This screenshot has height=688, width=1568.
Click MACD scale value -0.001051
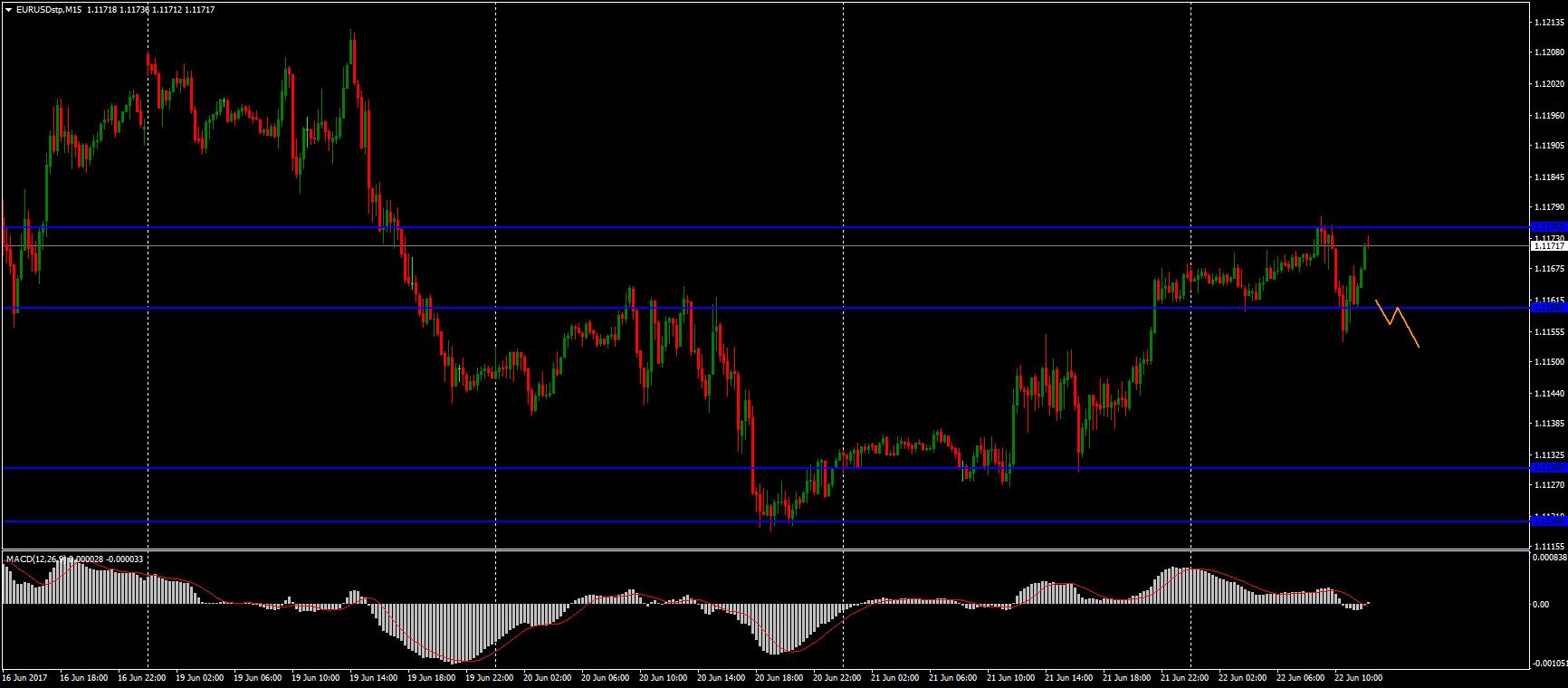click(x=1550, y=663)
